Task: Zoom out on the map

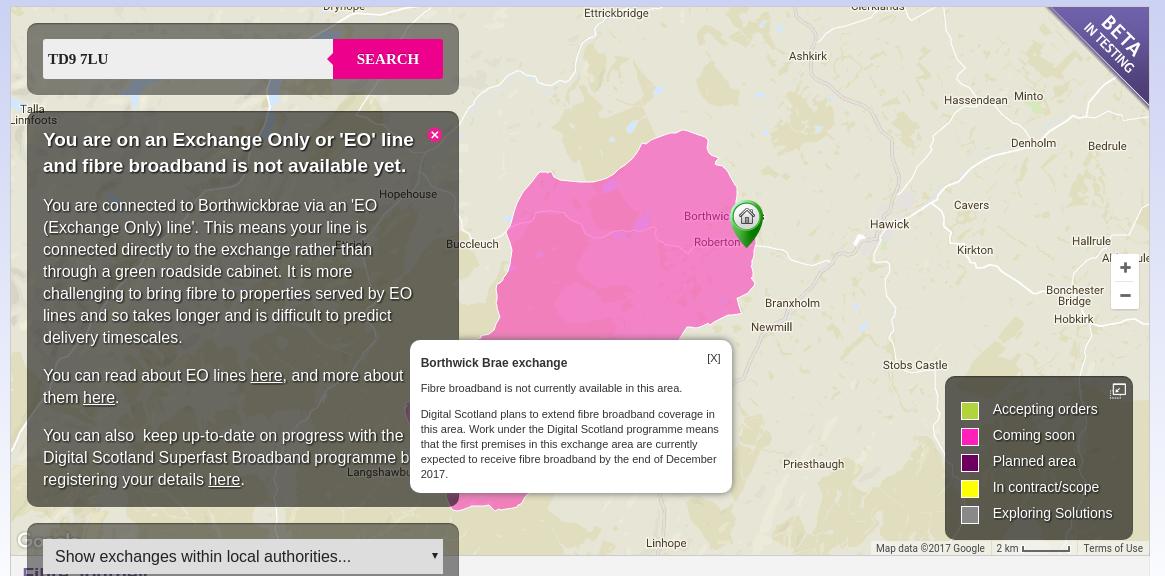Action: [x=1125, y=295]
